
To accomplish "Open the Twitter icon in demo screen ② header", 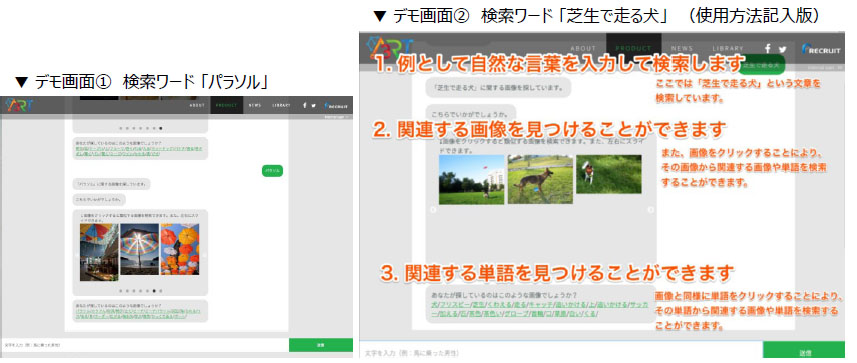I will point(783,49).
